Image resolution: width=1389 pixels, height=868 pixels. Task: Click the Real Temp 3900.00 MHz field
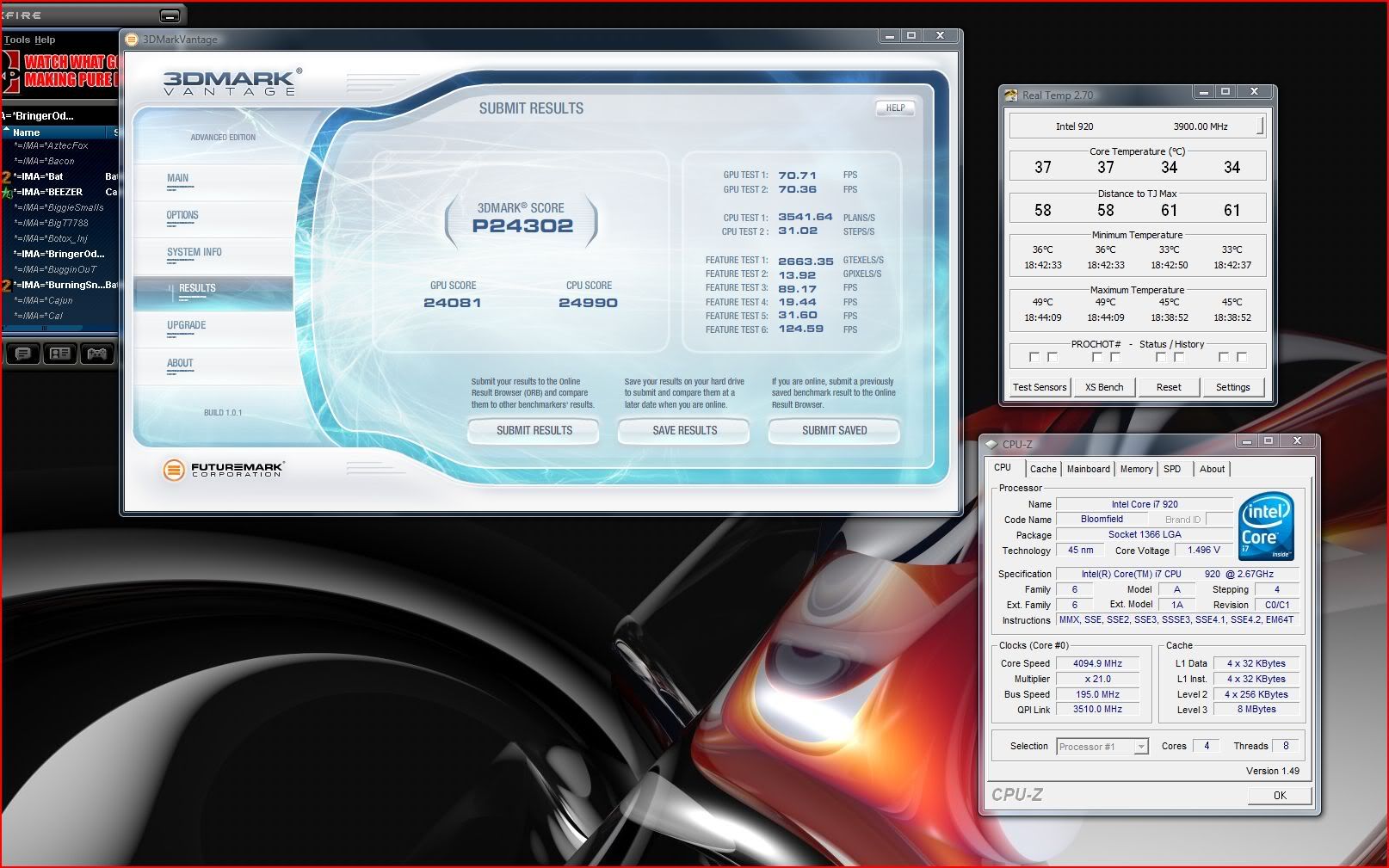tap(1201, 126)
